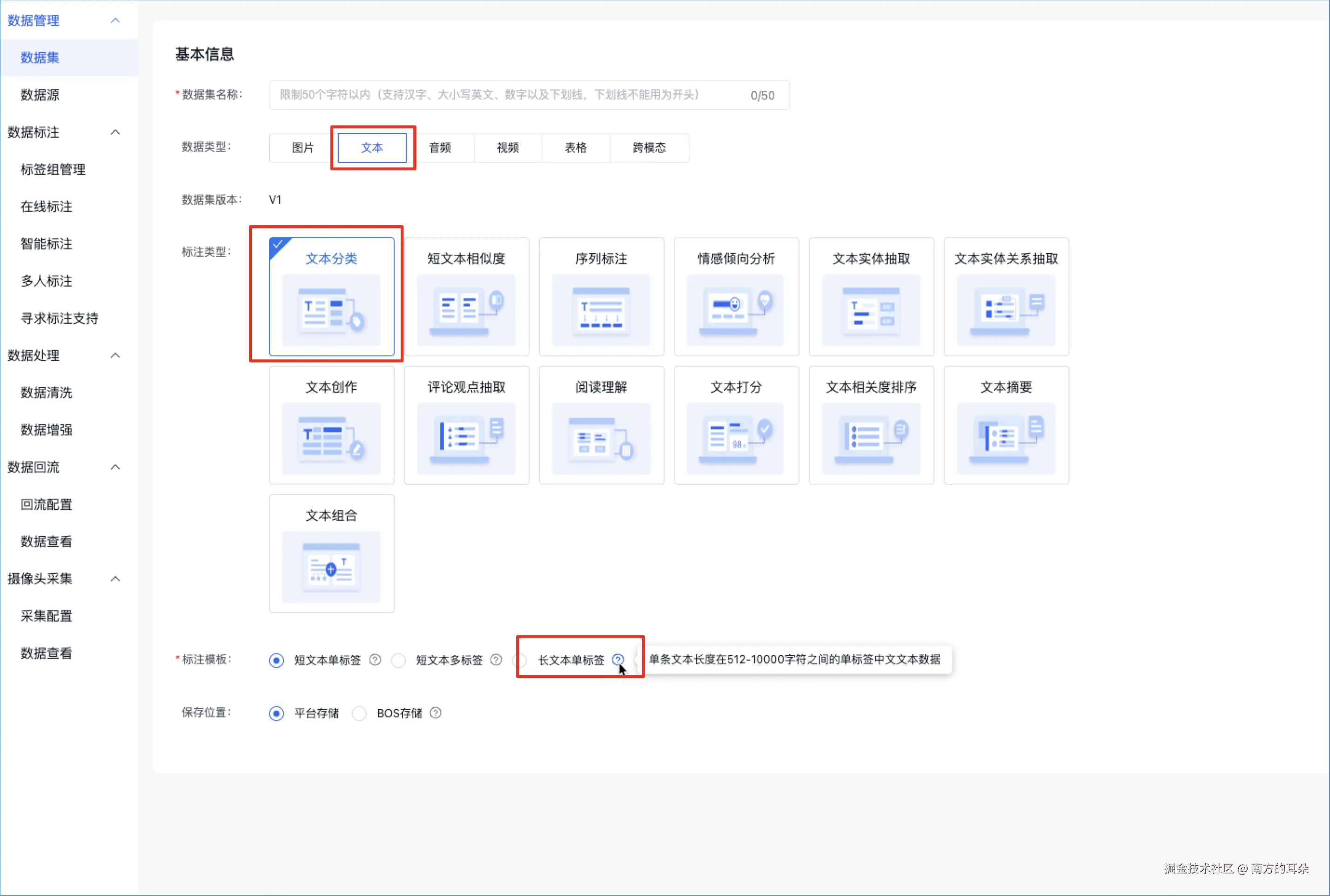The width and height of the screenshot is (1330, 896).
Task: Collapse the 数据处理 sidebar section
Action: (115, 355)
